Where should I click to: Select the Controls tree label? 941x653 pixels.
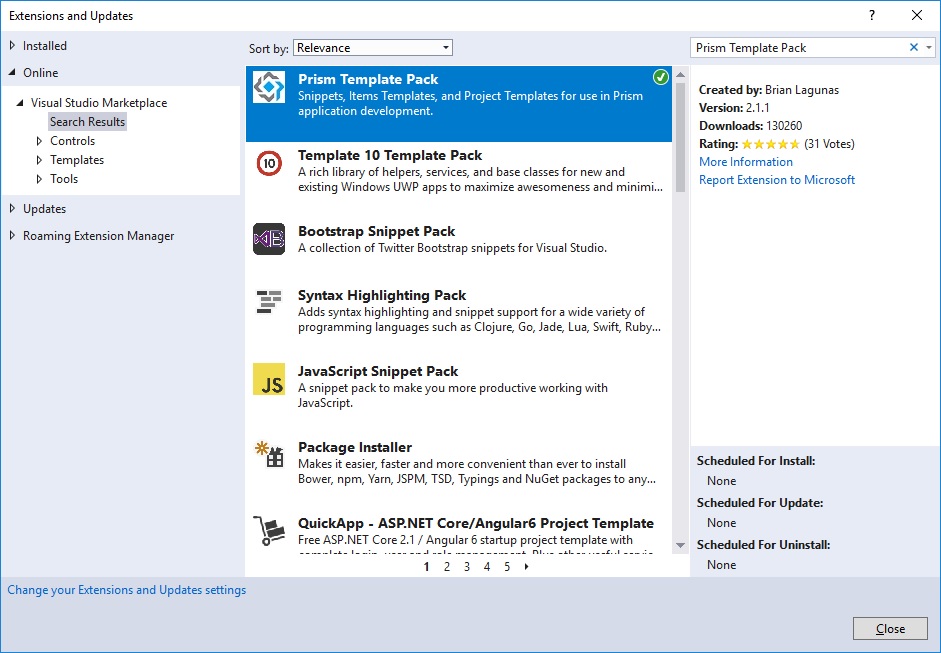coord(73,141)
